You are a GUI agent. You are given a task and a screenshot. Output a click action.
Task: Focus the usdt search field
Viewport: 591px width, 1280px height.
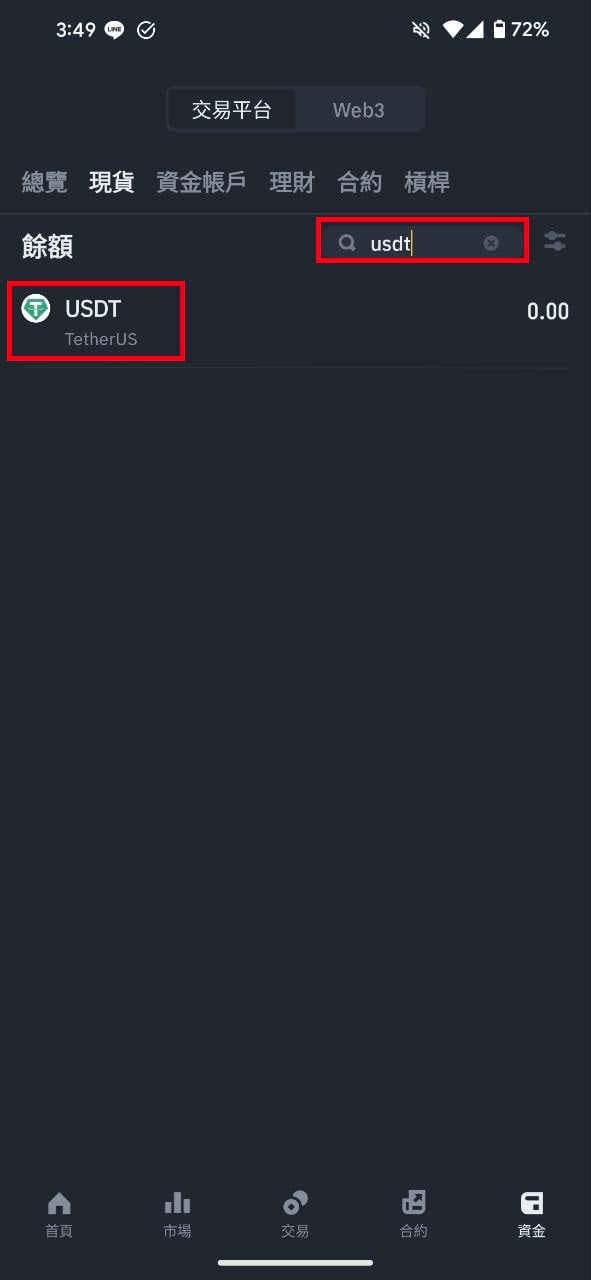[x=422, y=242]
